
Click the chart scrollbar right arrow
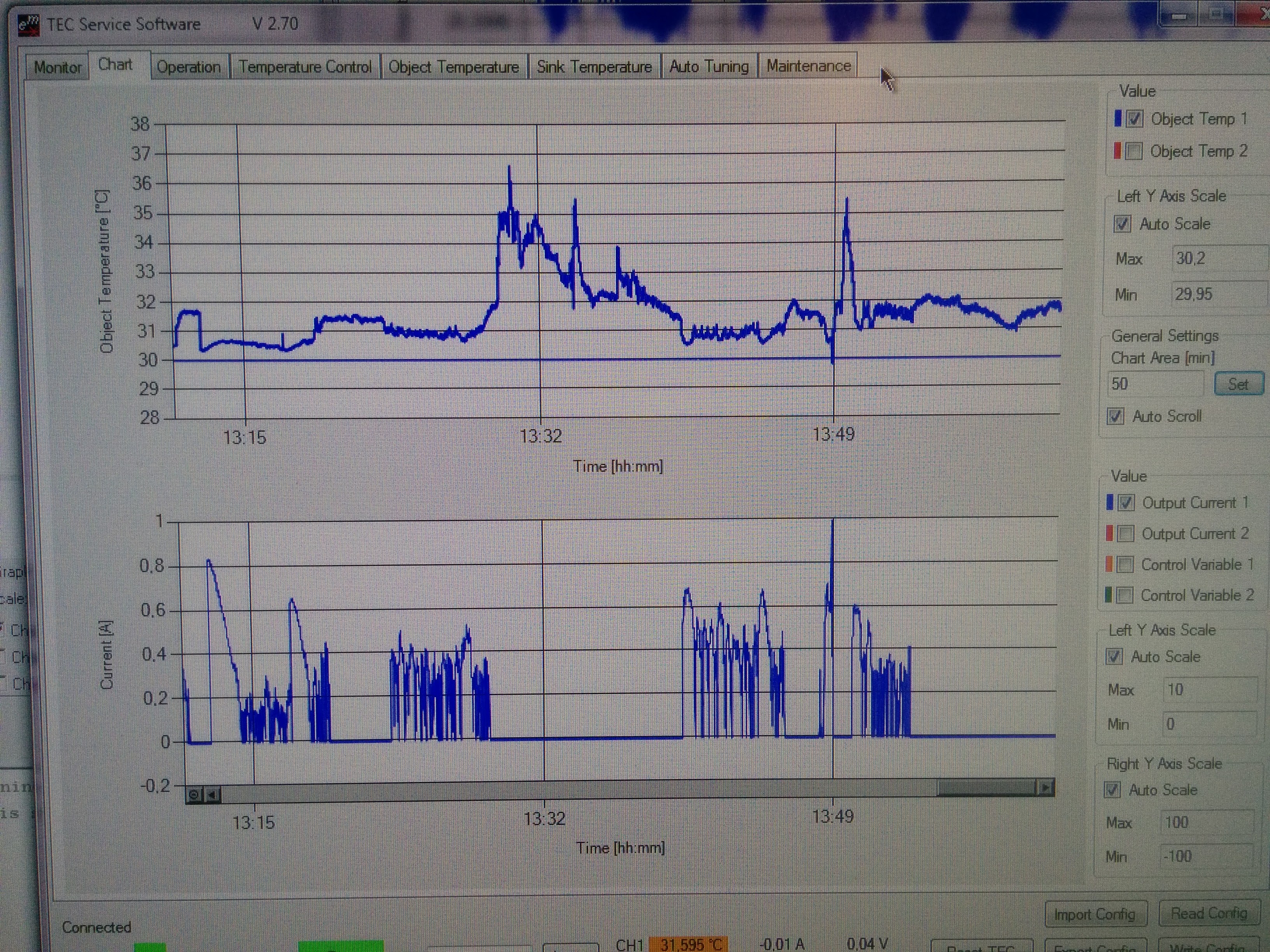pyautogui.click(x=1046, y=787)
